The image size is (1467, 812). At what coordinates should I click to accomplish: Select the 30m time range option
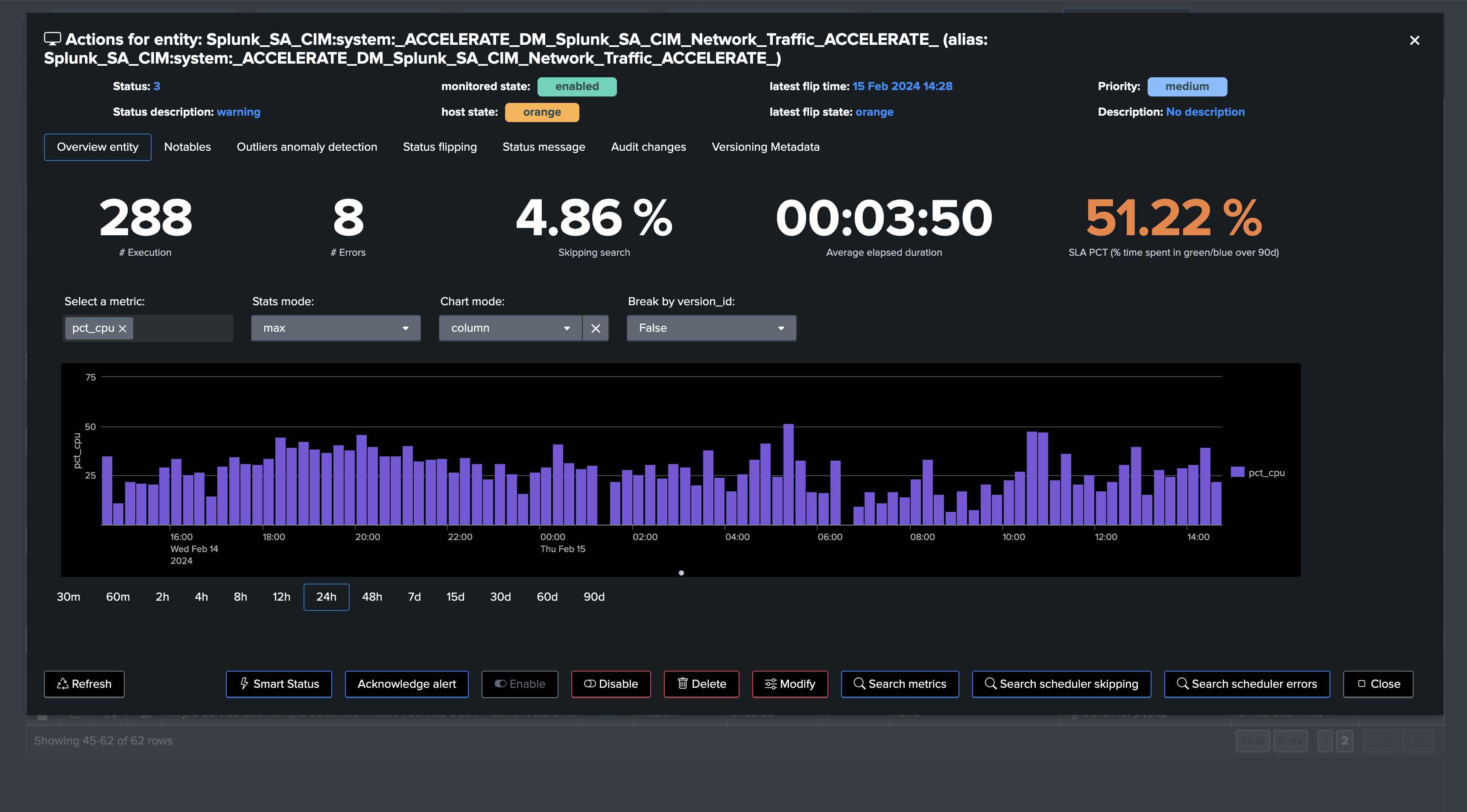coord(68,597)
